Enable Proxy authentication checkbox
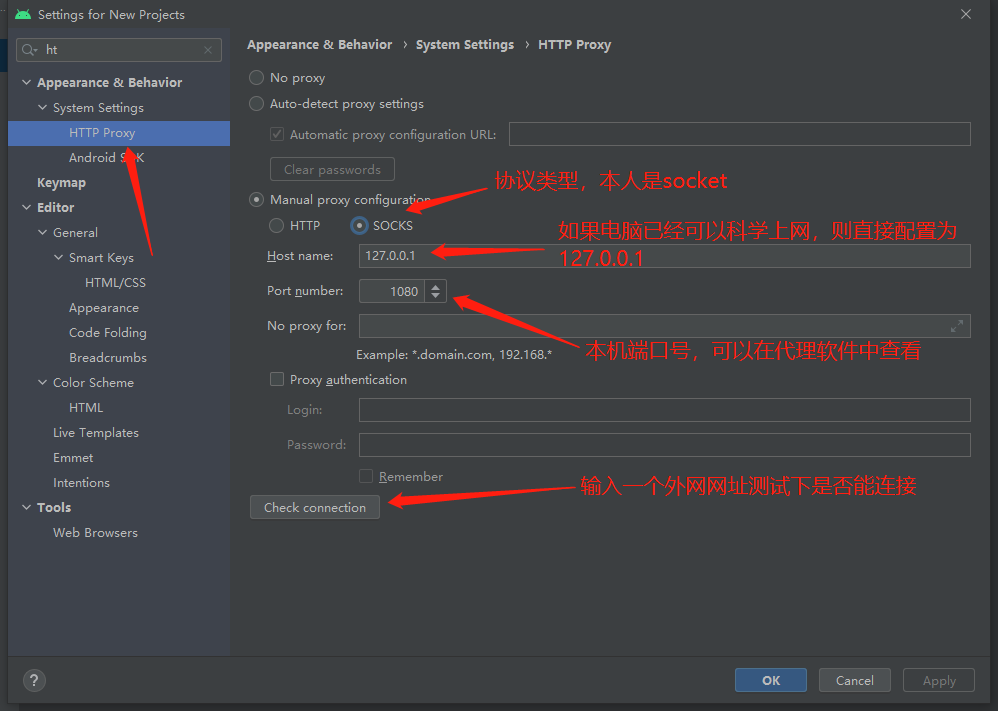Viewport: 998px width, 711px height. click(x=277, y=379)
